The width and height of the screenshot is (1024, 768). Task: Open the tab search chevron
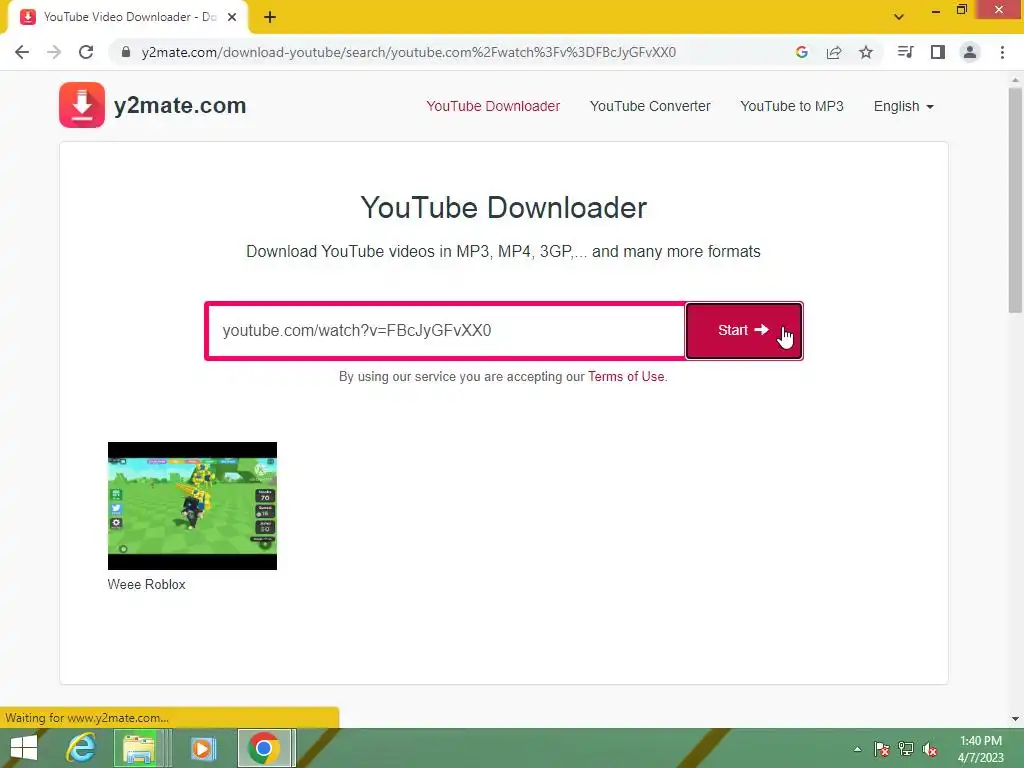pos(899,17)
